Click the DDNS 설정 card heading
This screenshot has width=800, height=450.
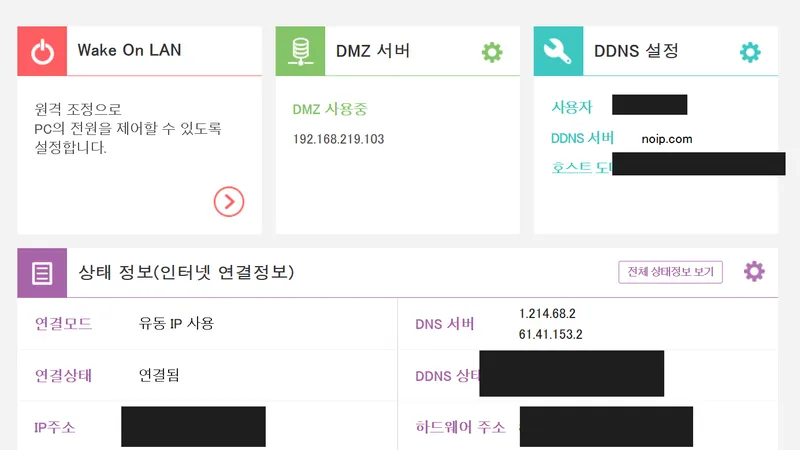[636, 51]
